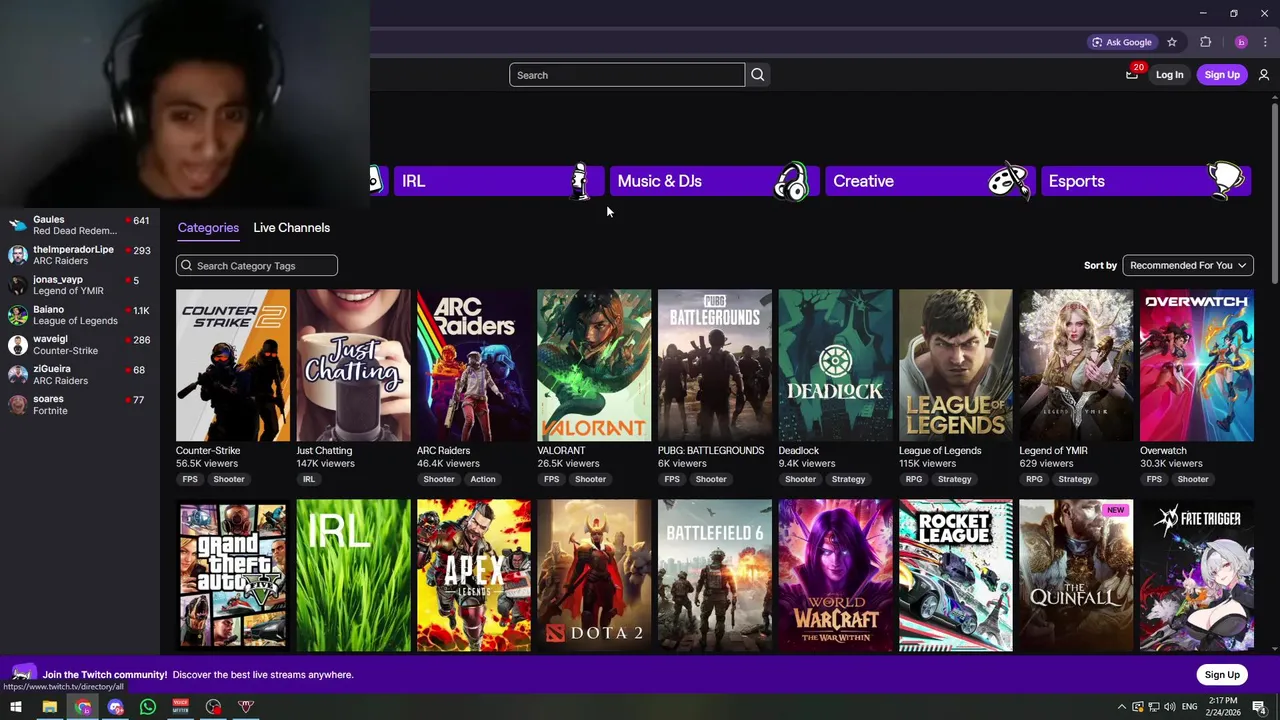
Task: Open theImperadorLipe sidebar channel
Action: (80, 255)
